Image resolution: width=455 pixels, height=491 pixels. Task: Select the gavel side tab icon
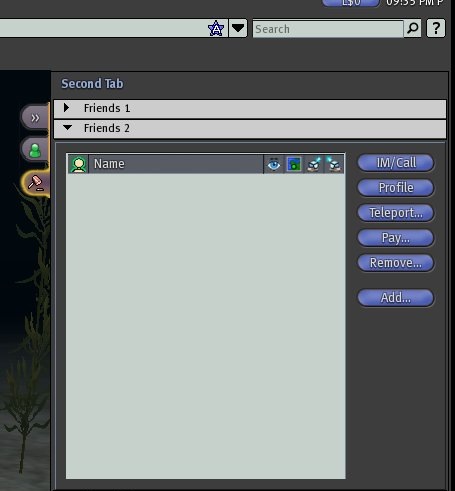(x=35, y=184)
